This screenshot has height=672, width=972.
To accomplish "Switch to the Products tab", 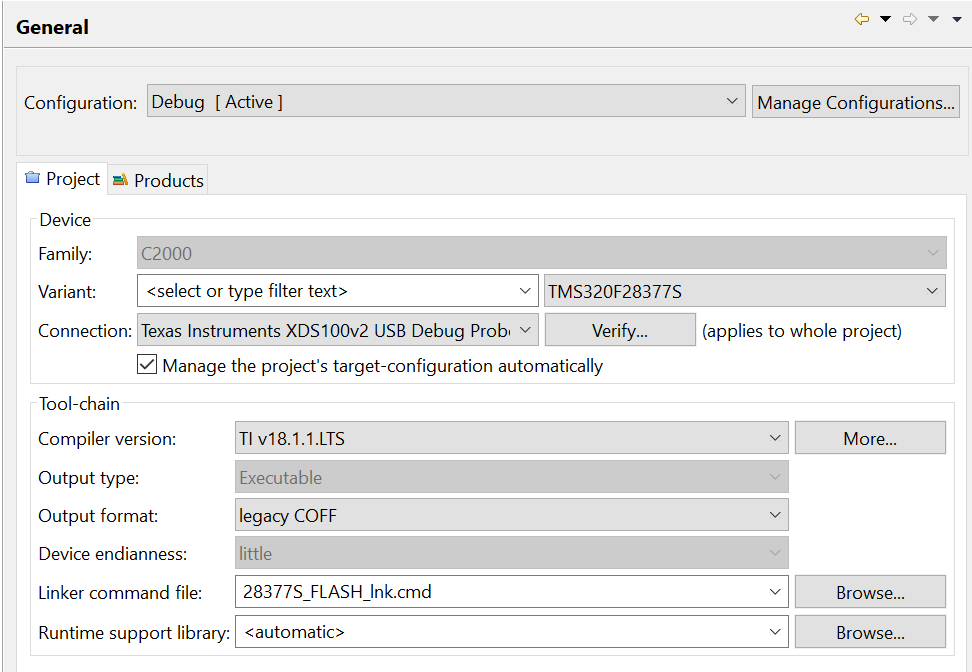I will [159, 180].
